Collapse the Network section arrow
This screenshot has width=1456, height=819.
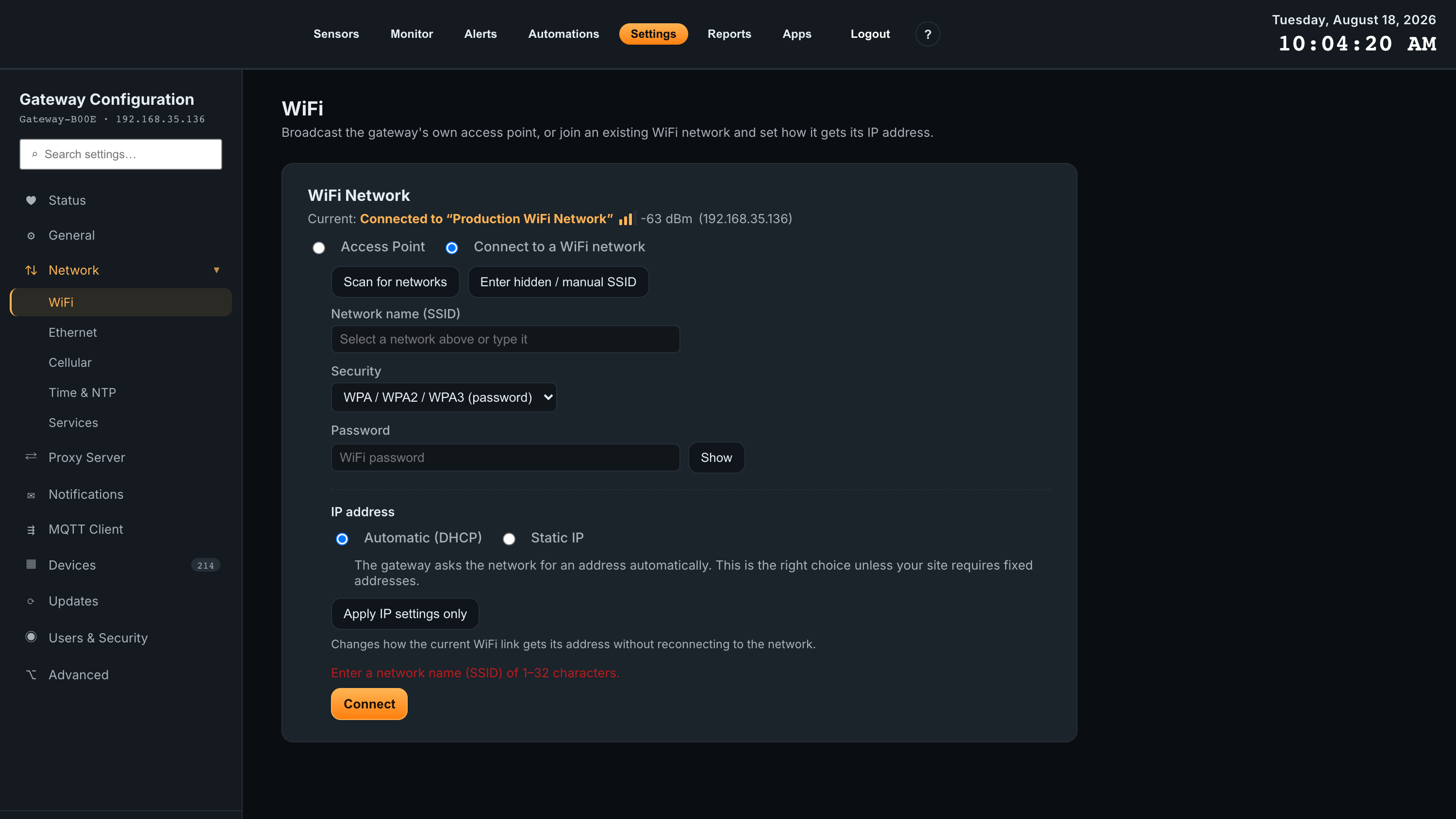216,270
